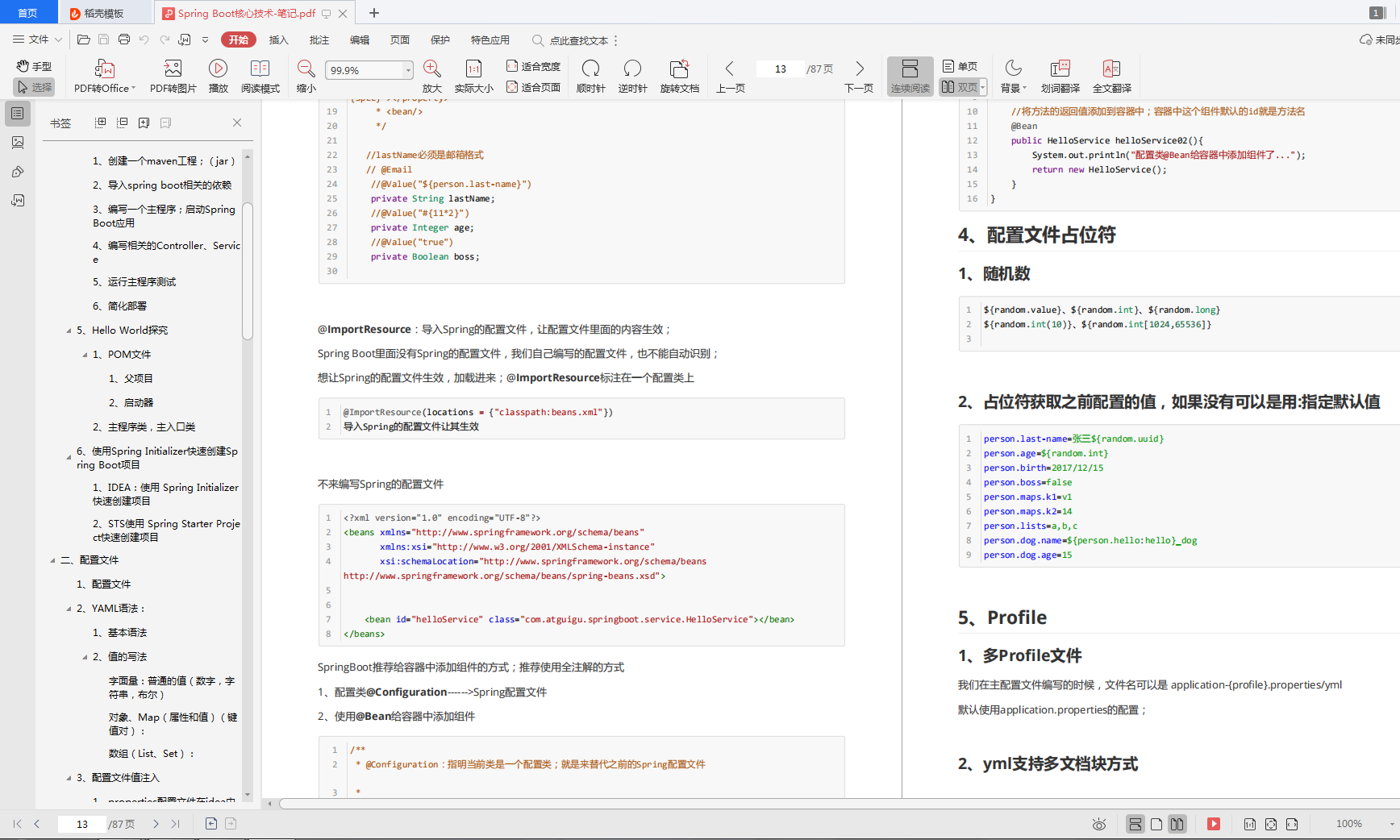Toggle single-page view in the status bar
Screen dimensions: 1400x840
pos(1156,824)
